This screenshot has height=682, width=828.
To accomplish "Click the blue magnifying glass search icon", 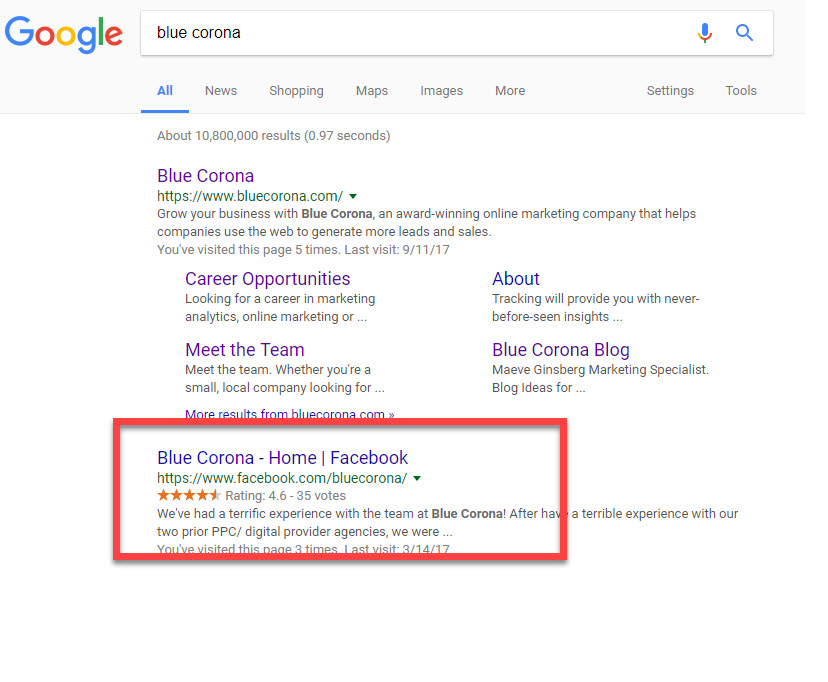I will [x=744, y=33].
